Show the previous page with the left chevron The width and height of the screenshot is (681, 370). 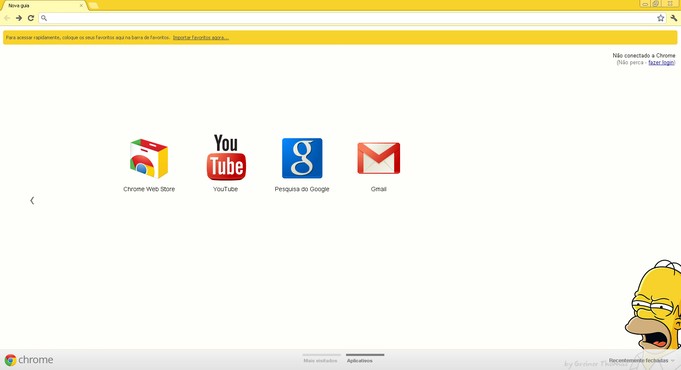tap(32, 200)
